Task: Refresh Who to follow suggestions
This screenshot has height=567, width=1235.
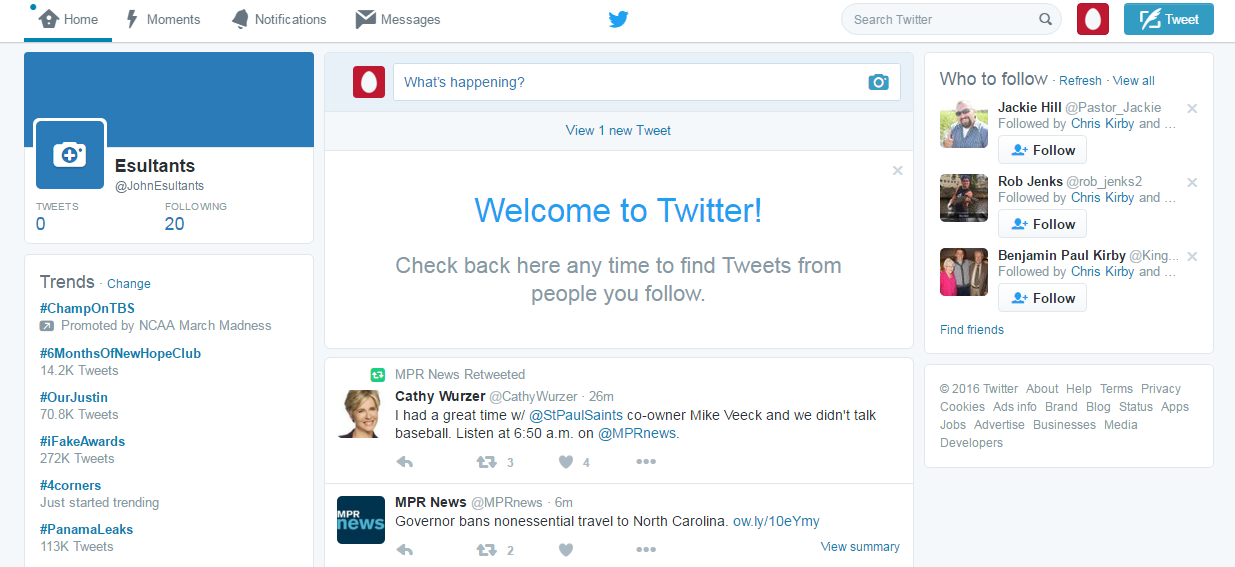Action: (1080, 81)
